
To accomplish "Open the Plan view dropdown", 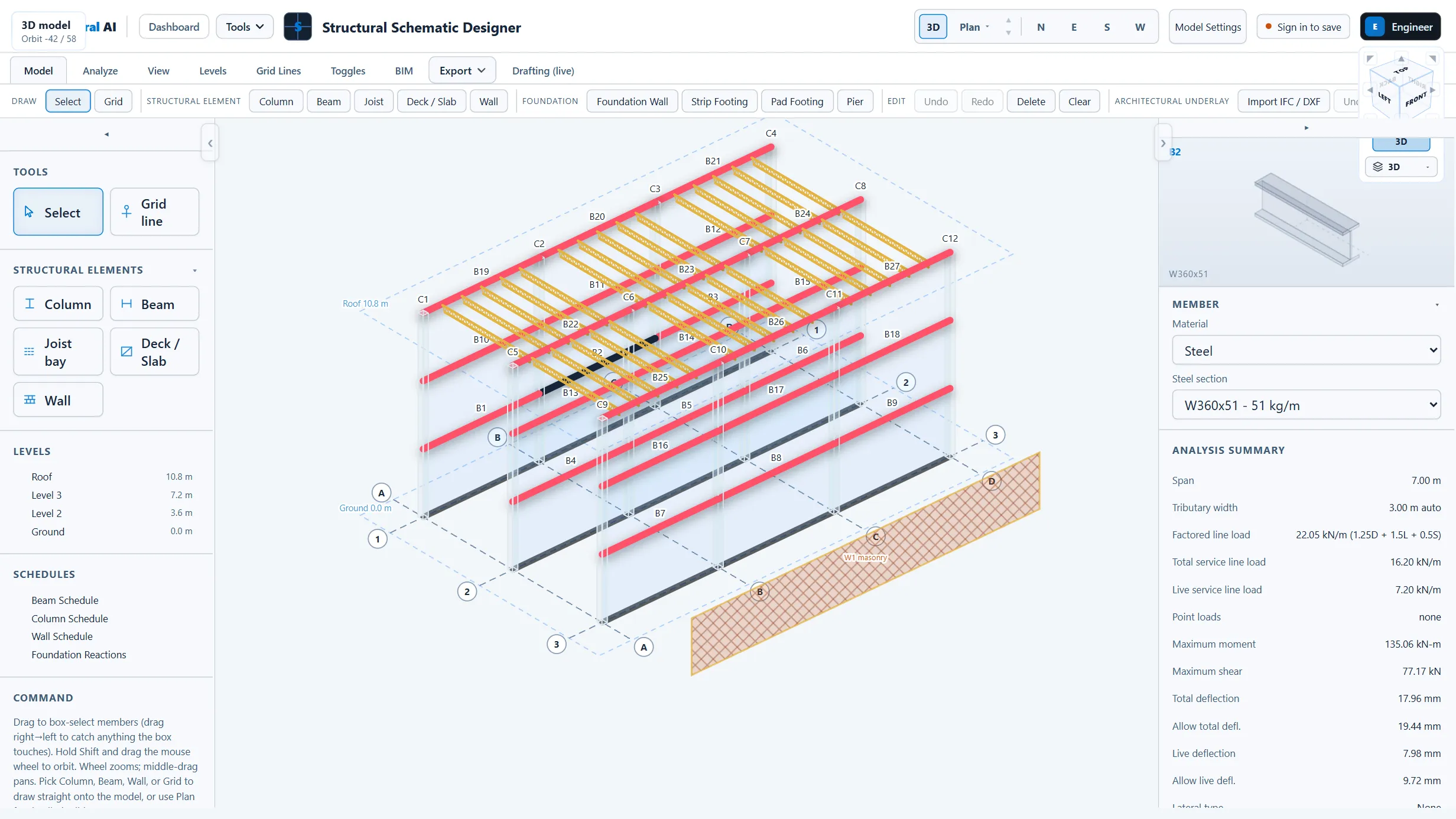I will (974, 27).
